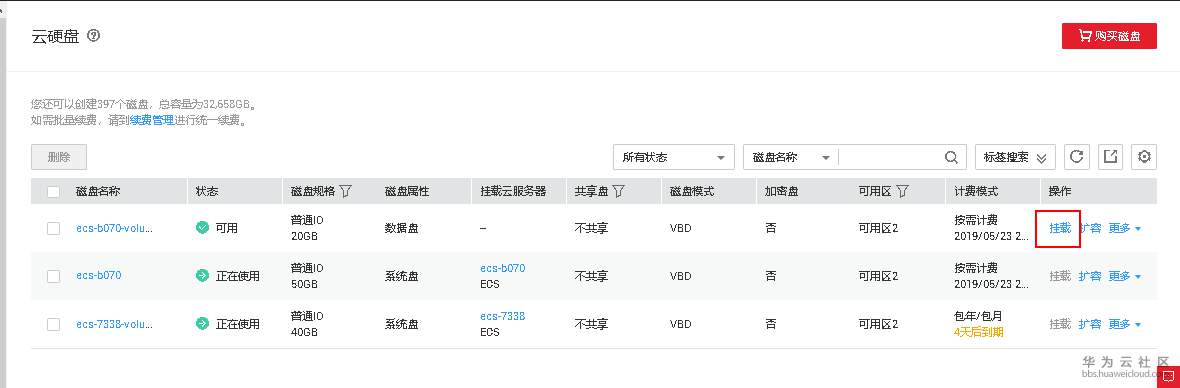The image size is (1180, 388).
Task: Open disk name link ecs-b070
Action: pyautogui.click(x=99, y=275)
